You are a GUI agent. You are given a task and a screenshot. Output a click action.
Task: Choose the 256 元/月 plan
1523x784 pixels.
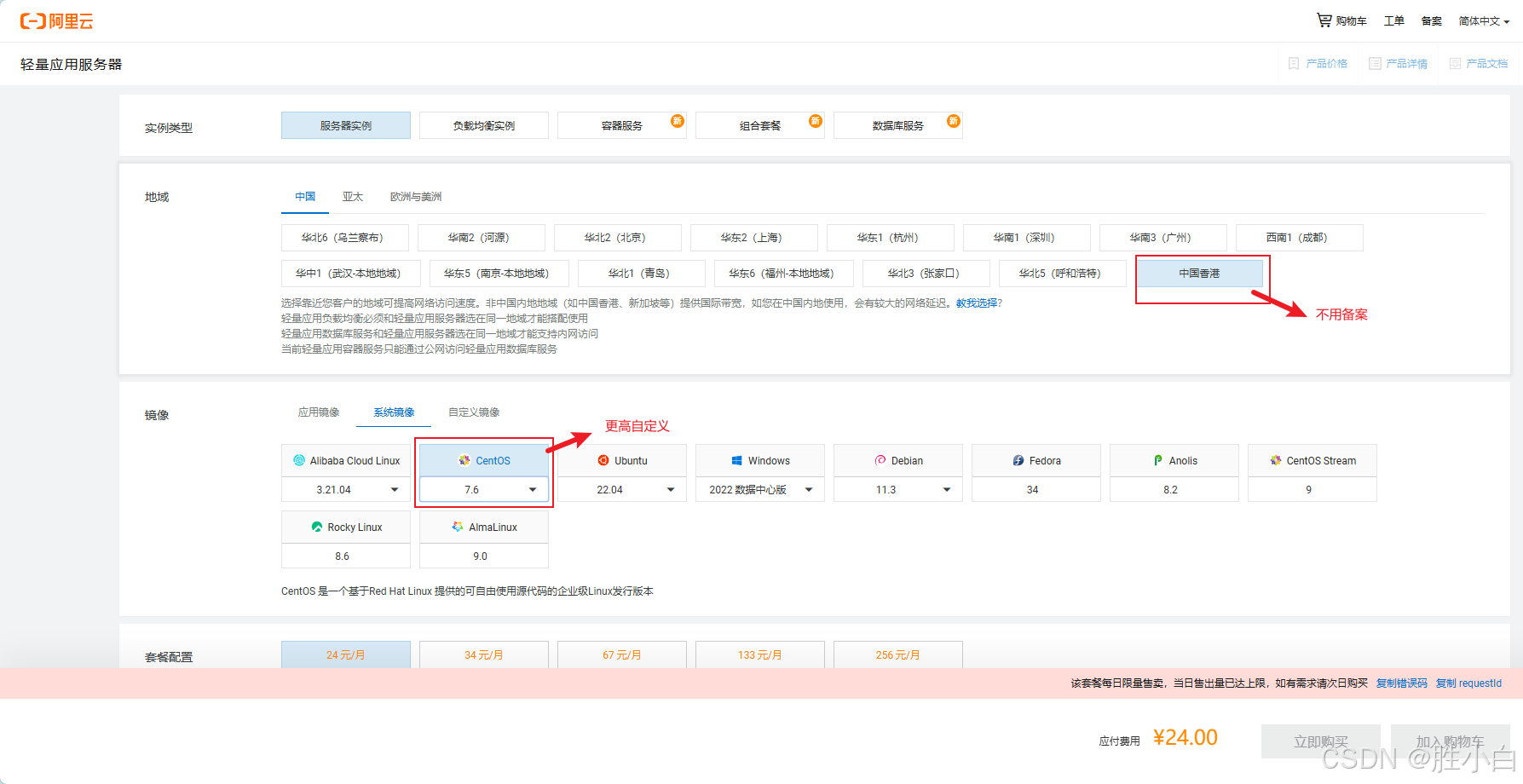pos(898,654)
